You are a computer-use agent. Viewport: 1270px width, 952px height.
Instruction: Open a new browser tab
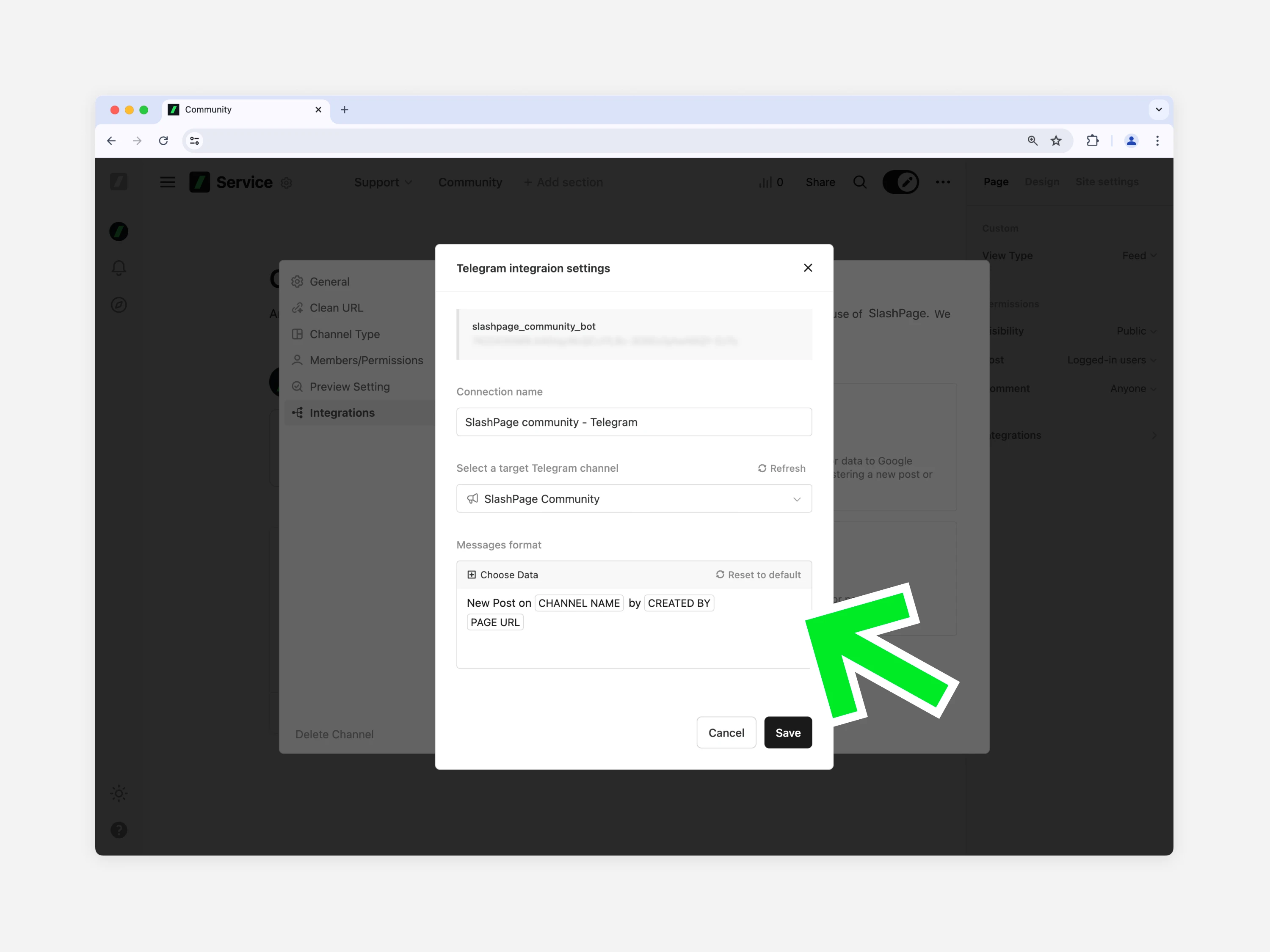pyautogui.click(x=345, y=110)
